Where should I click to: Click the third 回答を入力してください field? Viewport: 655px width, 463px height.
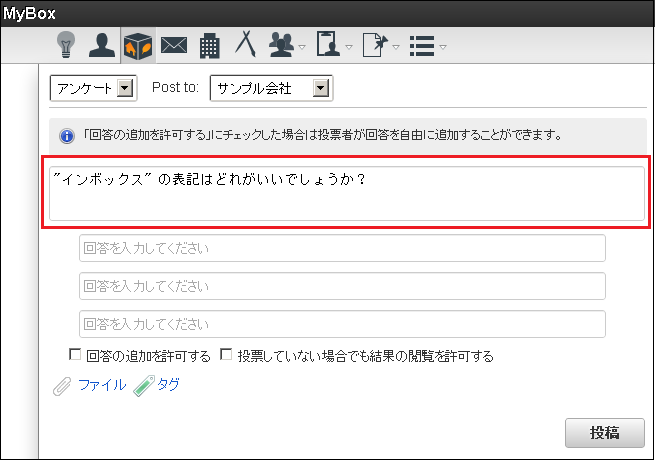(x=342, y=324)
